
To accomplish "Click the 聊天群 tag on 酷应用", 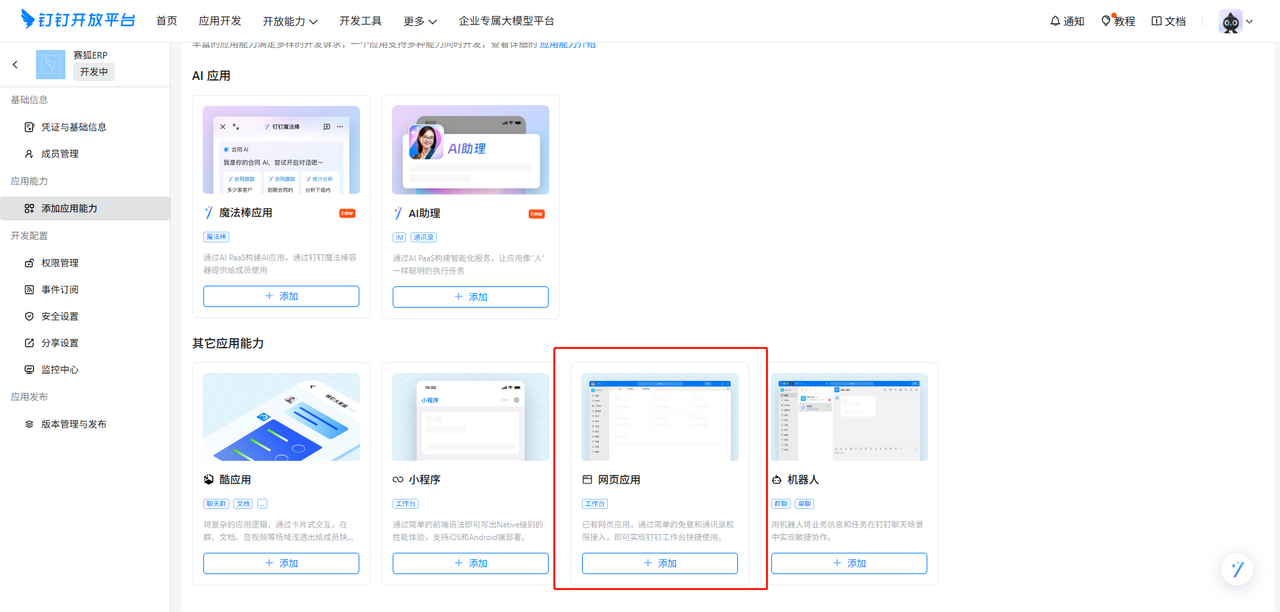I will pos(216,504).
